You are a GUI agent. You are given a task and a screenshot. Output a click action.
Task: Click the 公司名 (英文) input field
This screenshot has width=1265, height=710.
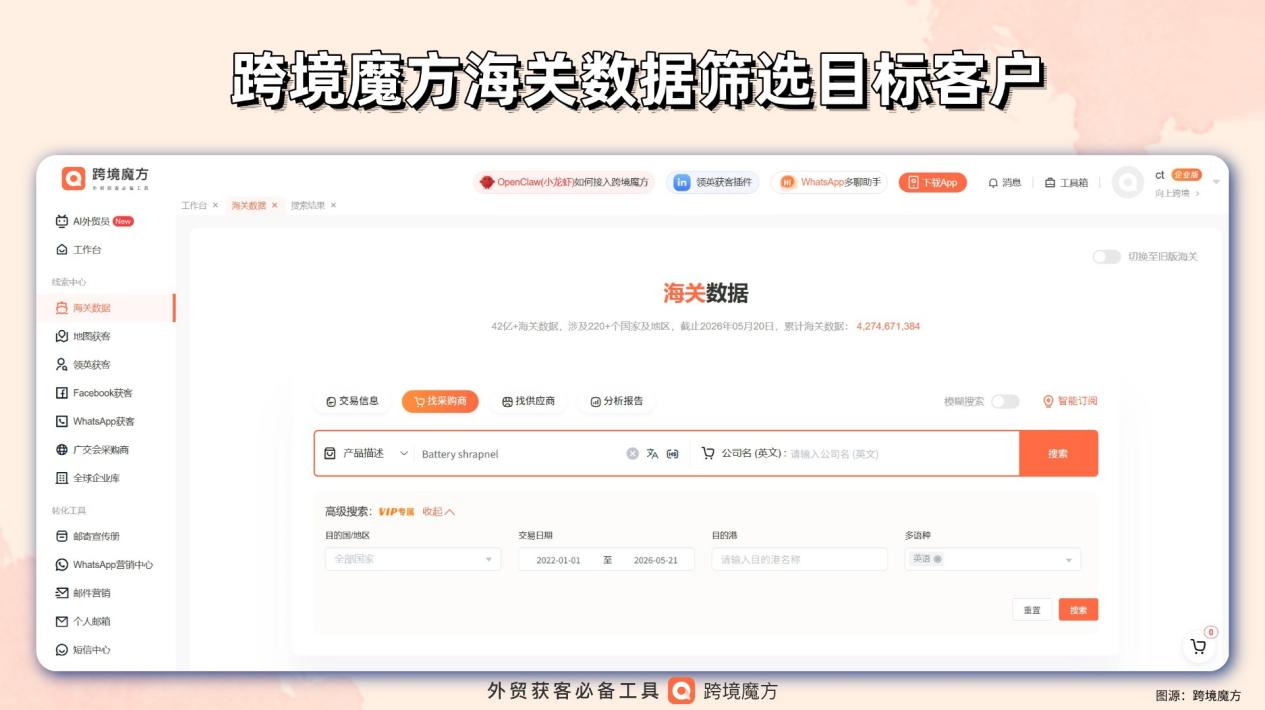coord(900,453)
